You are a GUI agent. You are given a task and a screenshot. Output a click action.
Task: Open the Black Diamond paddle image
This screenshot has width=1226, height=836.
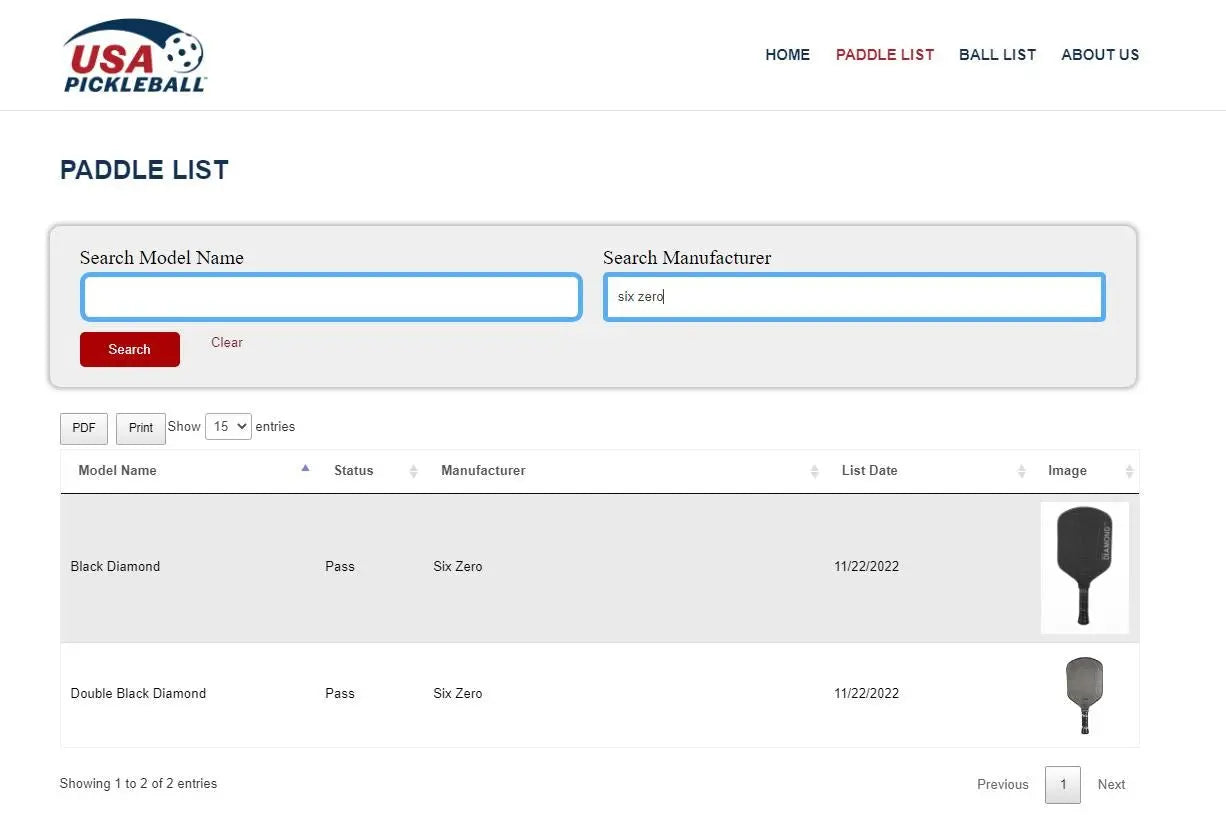1084,567
